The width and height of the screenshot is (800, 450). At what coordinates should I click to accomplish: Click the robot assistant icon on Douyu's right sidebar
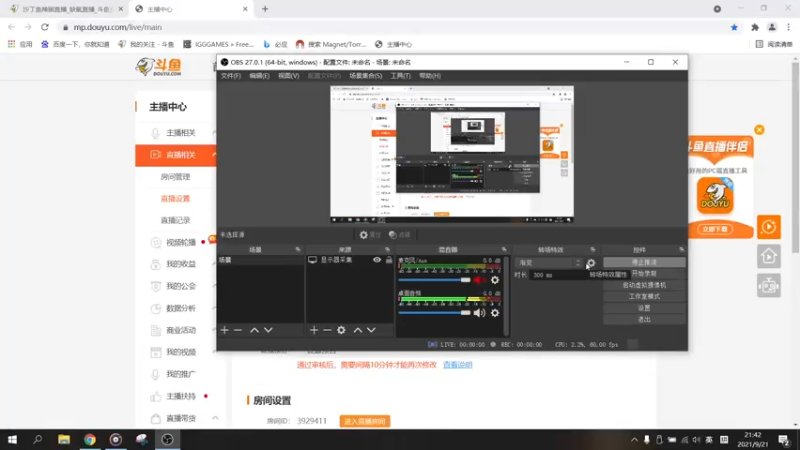pos(769,286)
